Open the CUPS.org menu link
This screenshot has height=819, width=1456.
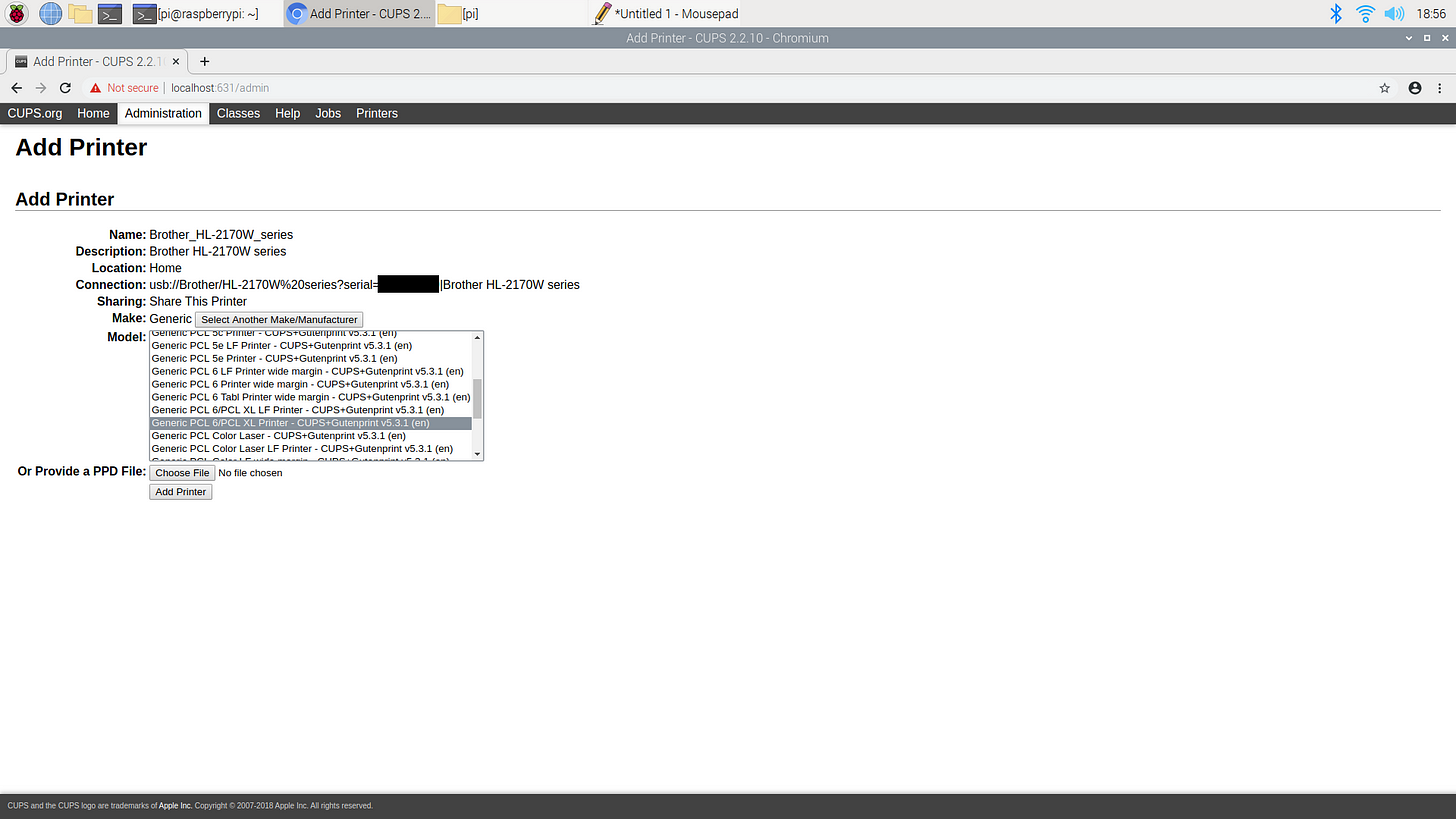click(35, 113)
